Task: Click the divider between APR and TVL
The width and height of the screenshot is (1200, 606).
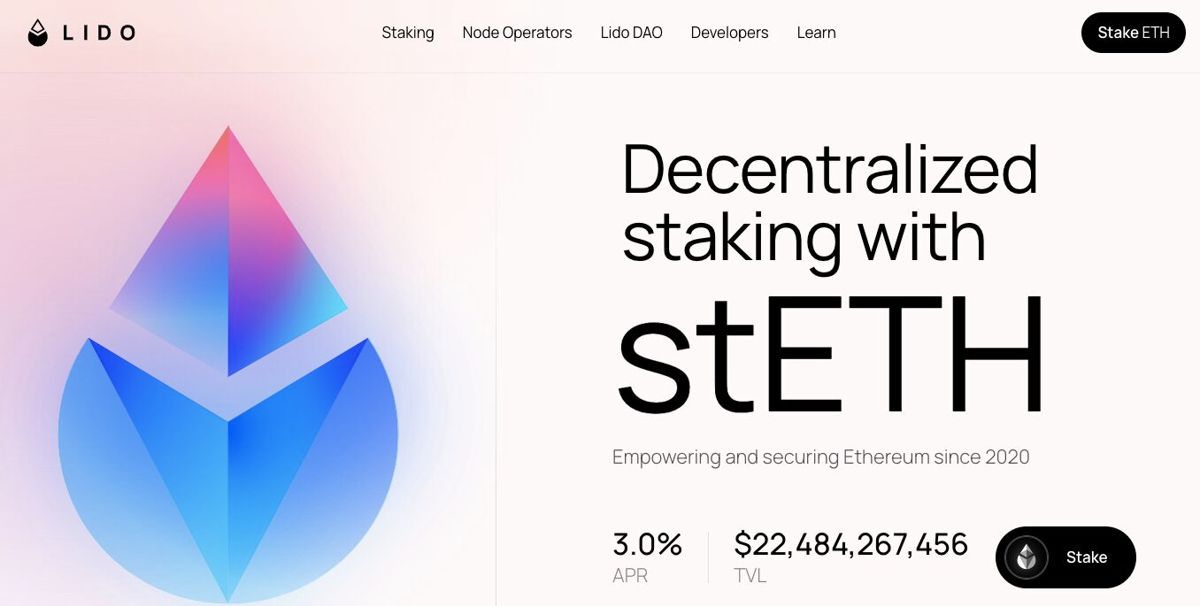Action: coord(708,557)
